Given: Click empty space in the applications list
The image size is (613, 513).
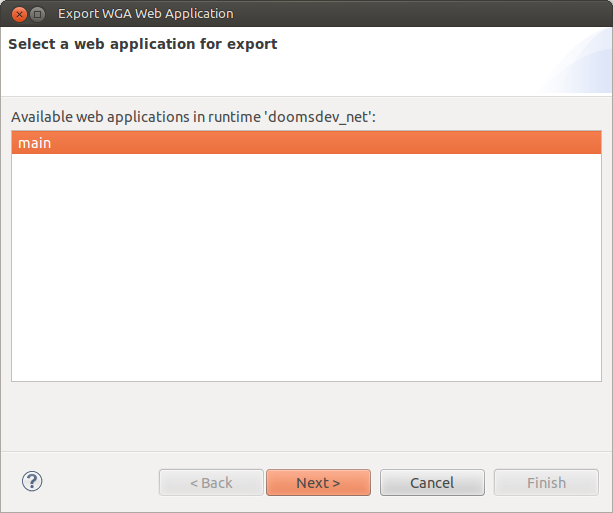Looking at the screenshot, I should coord(306,266).
